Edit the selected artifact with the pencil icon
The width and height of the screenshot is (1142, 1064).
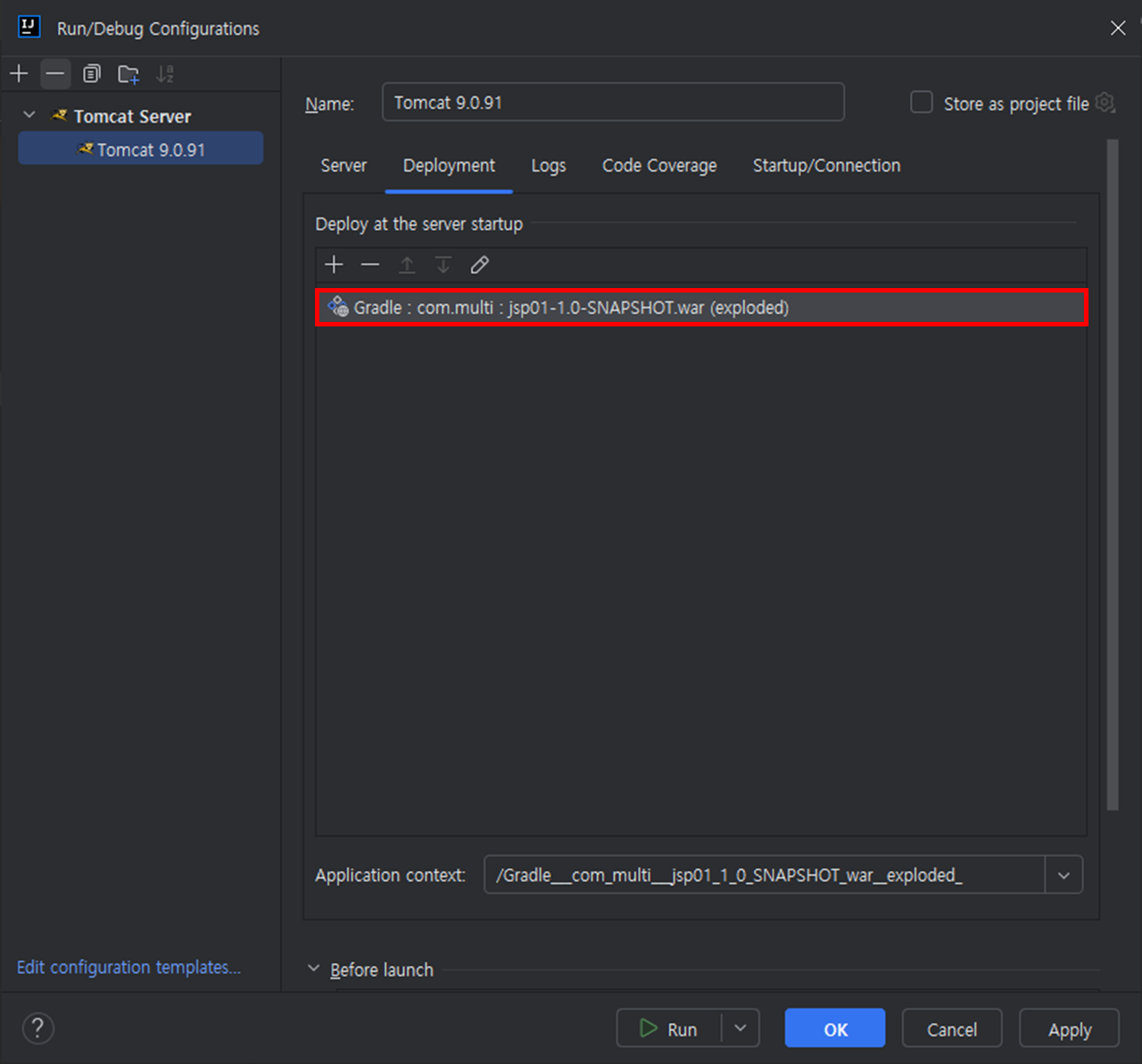[x=480, y=265]
